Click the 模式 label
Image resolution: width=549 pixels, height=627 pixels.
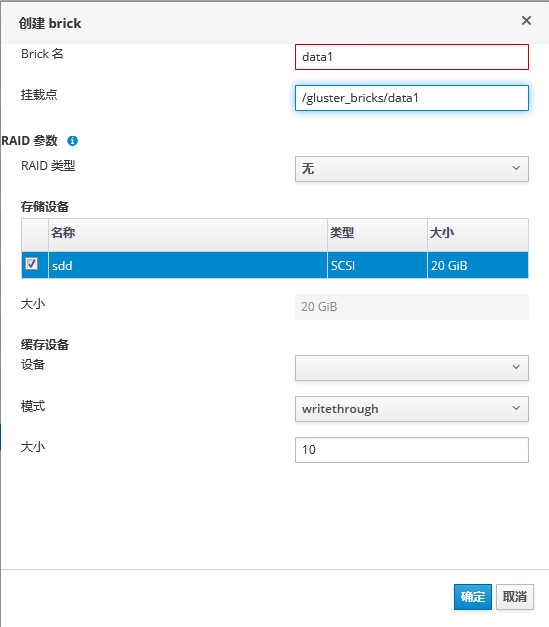33,406
